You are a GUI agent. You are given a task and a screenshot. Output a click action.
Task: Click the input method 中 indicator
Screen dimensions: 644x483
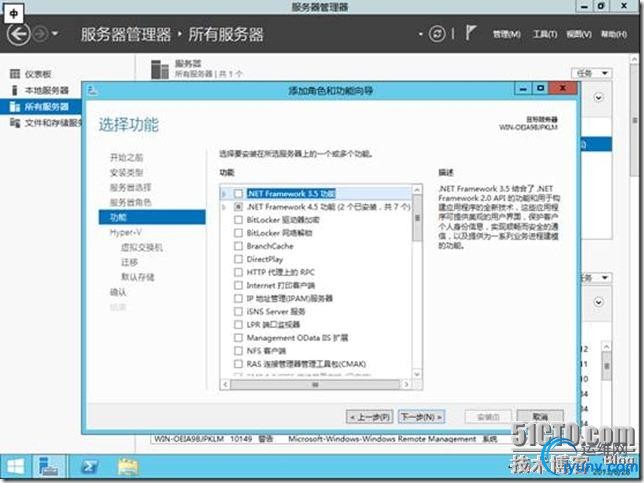click(14, 14)
